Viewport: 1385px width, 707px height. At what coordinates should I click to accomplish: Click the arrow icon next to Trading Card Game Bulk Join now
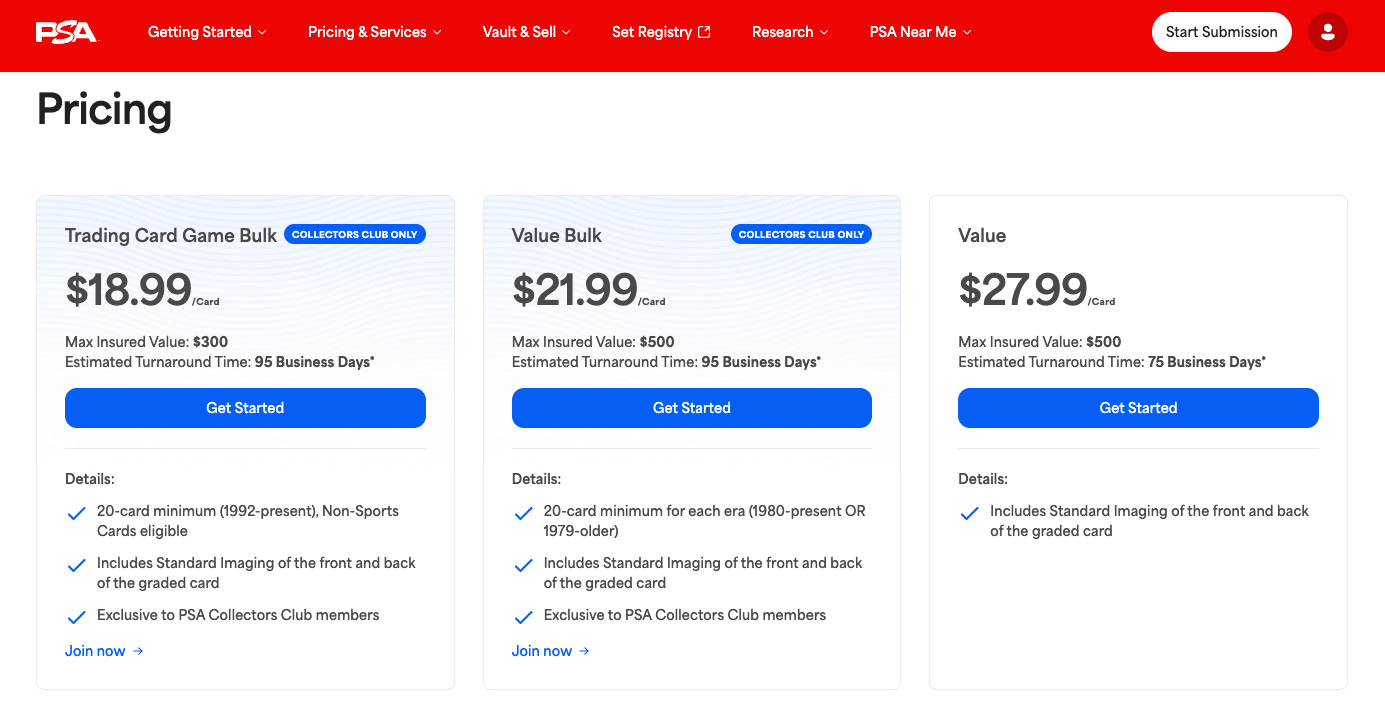(138, 651)
